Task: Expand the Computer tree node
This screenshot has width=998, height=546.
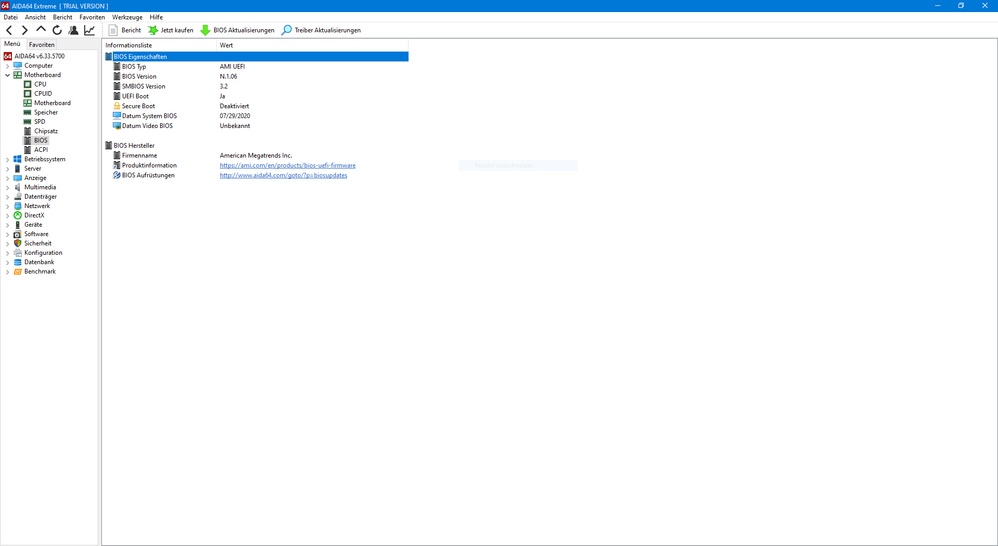Action: coord(8,66)
